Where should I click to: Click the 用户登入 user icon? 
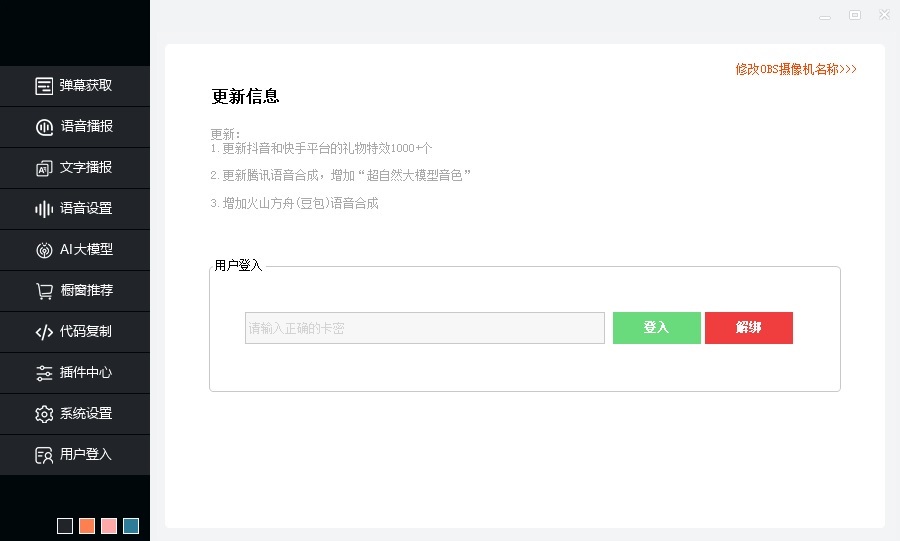click(44, 455)
